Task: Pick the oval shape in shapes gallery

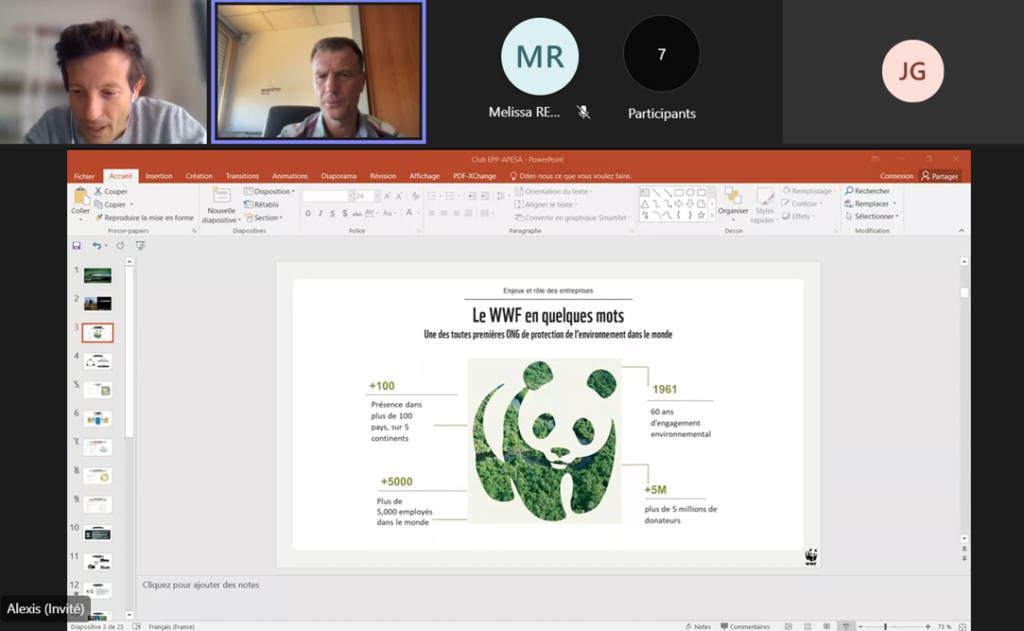Action: tap(690, 193)
